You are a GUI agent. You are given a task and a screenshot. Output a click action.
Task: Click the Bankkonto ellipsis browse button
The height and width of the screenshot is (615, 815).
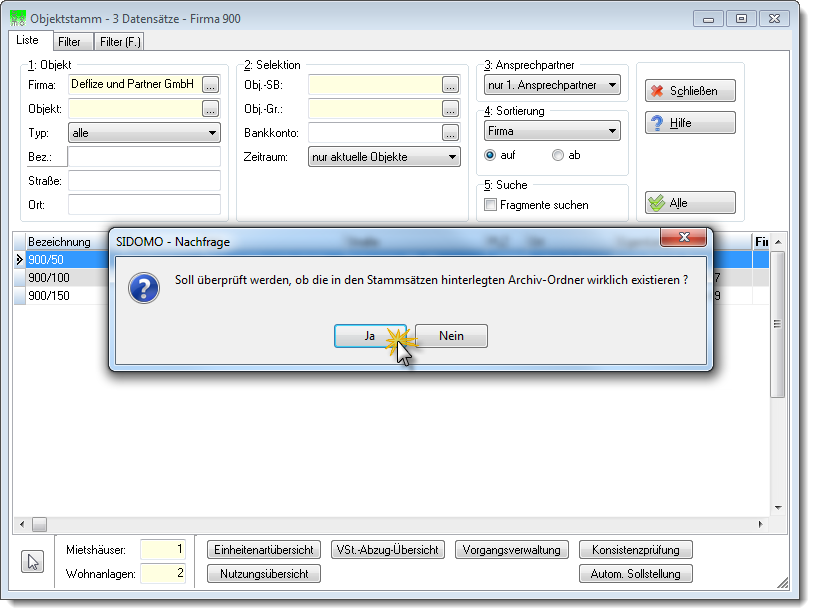coord(451,133)
